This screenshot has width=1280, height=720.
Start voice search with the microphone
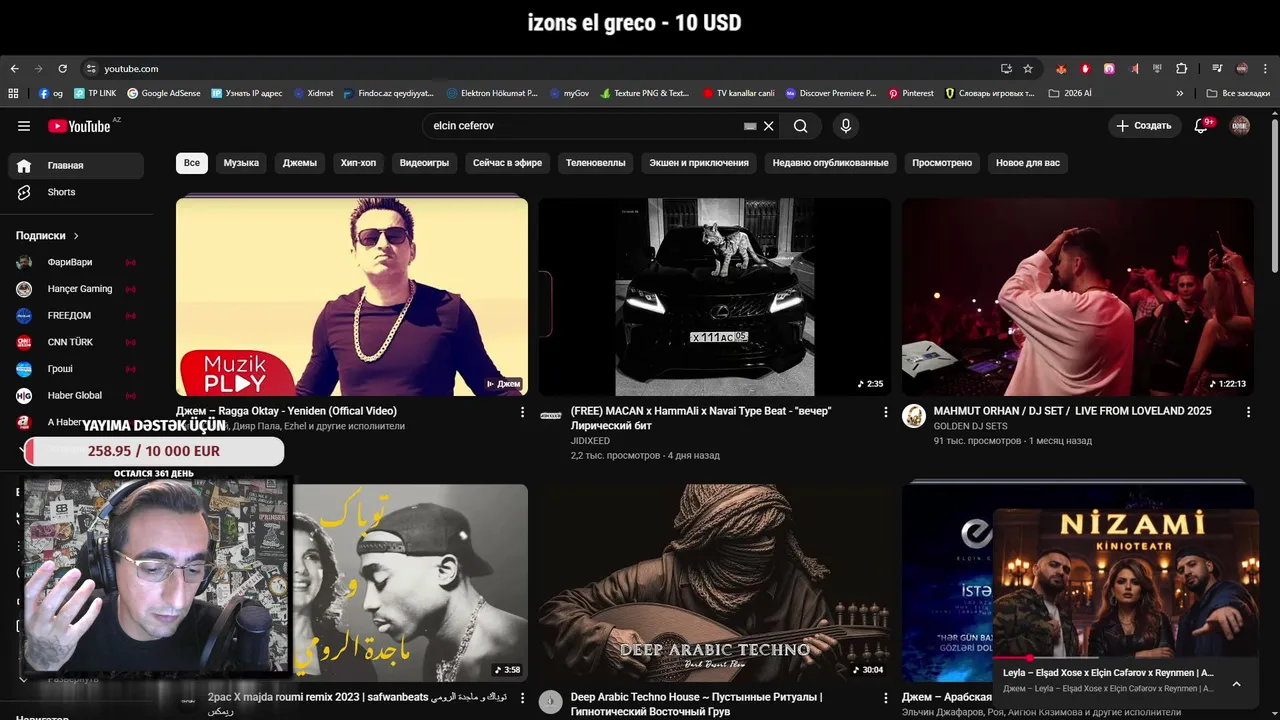point(846,126)
